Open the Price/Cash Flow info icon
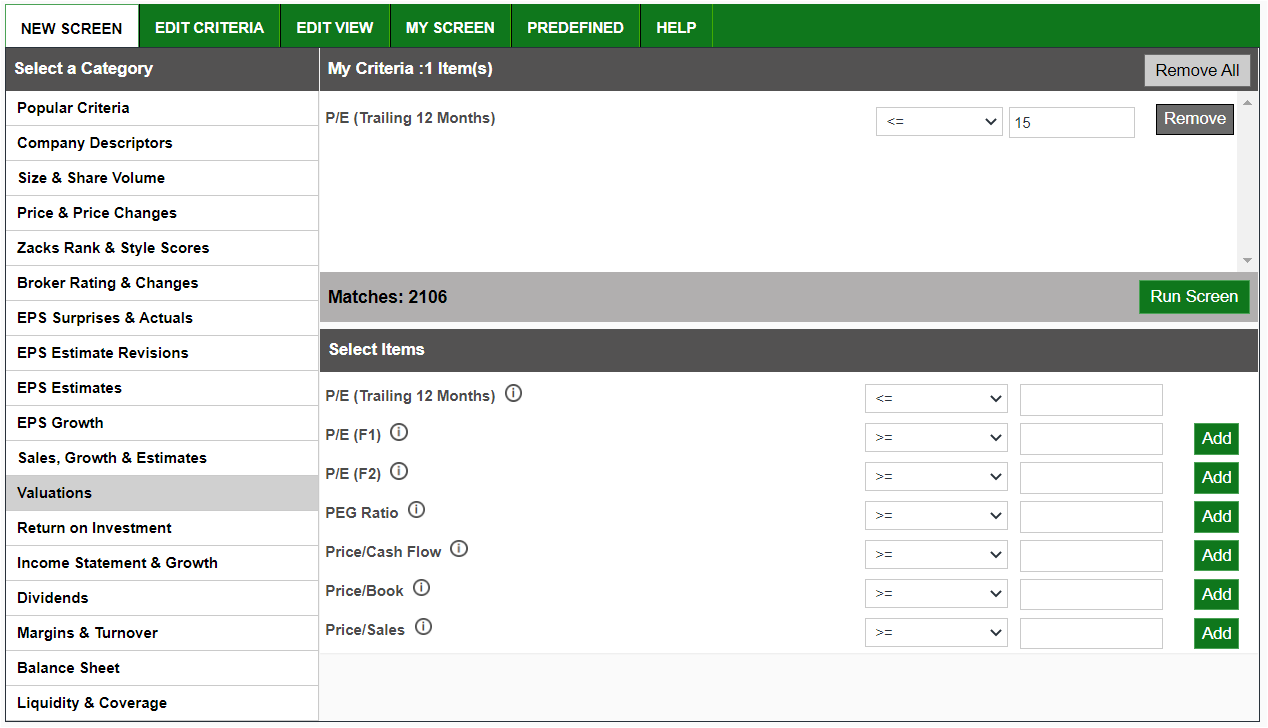This screenshot has height=728, width=1268. 459,548
